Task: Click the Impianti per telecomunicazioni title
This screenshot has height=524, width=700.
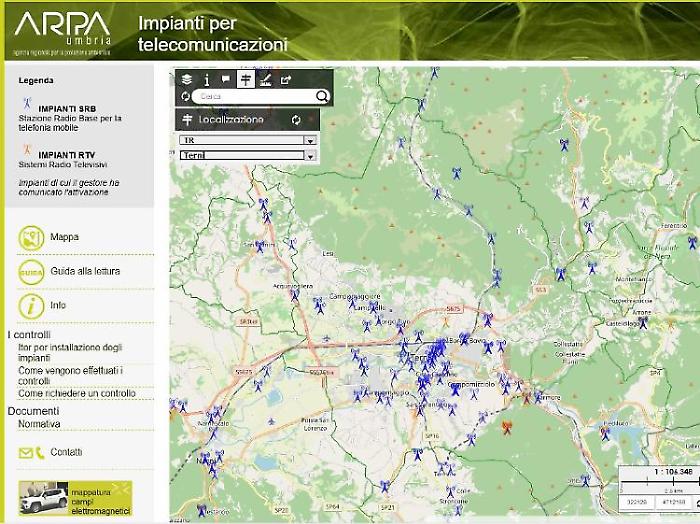Action: [x=212, y=34]
